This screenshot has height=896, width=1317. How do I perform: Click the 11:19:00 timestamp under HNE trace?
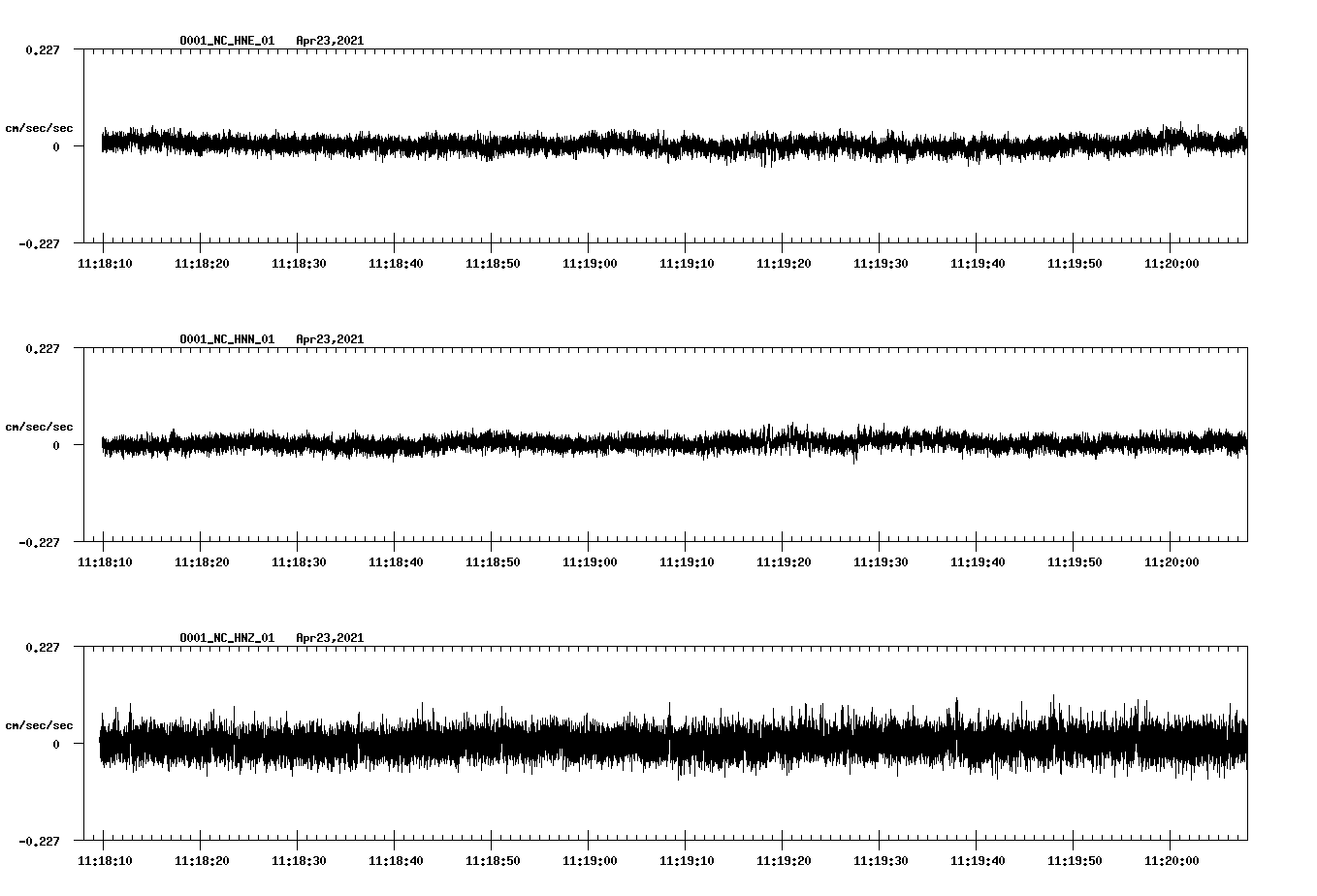pos(592,262)
